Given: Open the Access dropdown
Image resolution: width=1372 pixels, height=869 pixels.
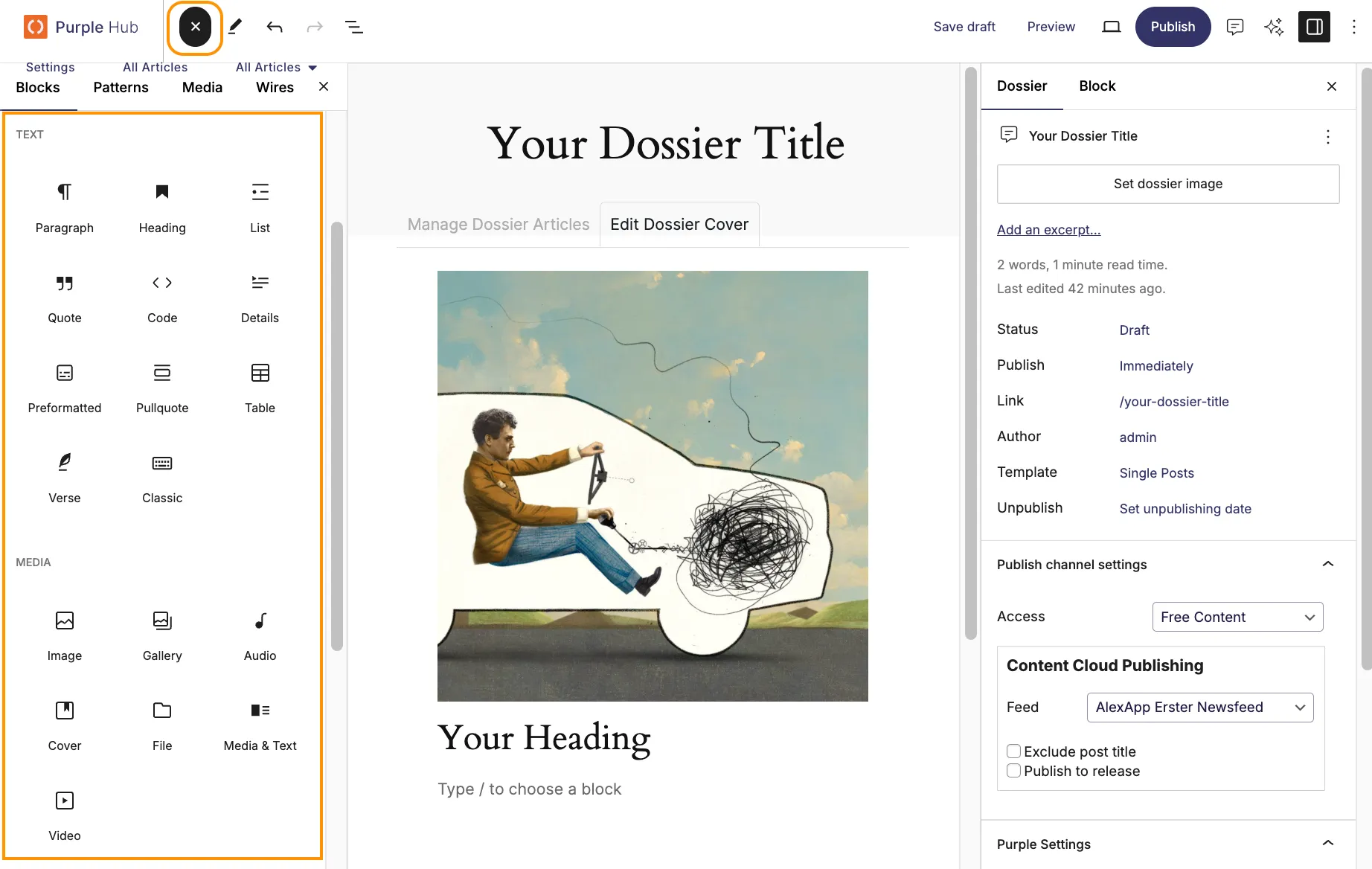Looking at the screenshot, I should (1237, 617).
